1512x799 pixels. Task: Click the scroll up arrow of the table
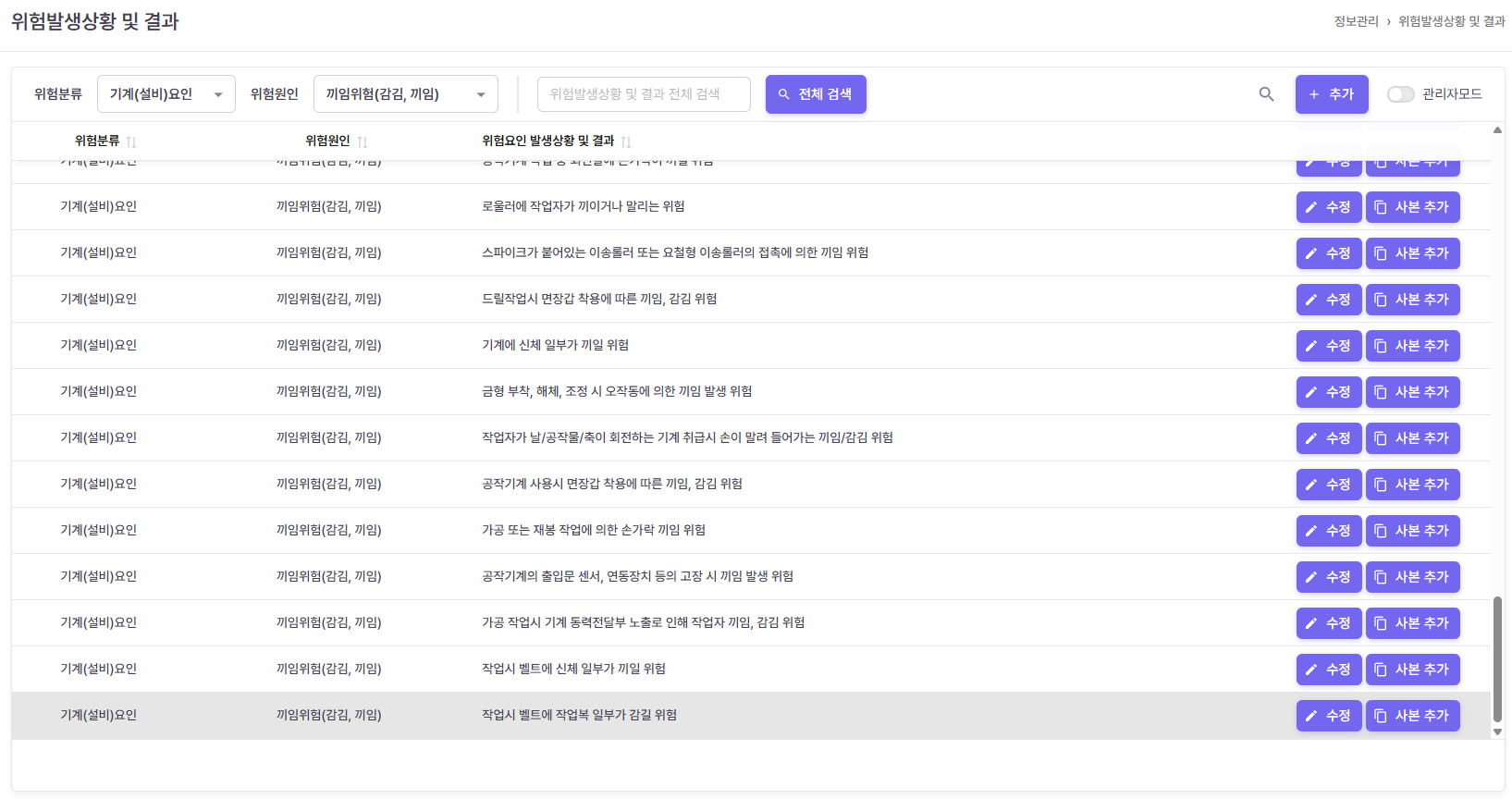1497,130
